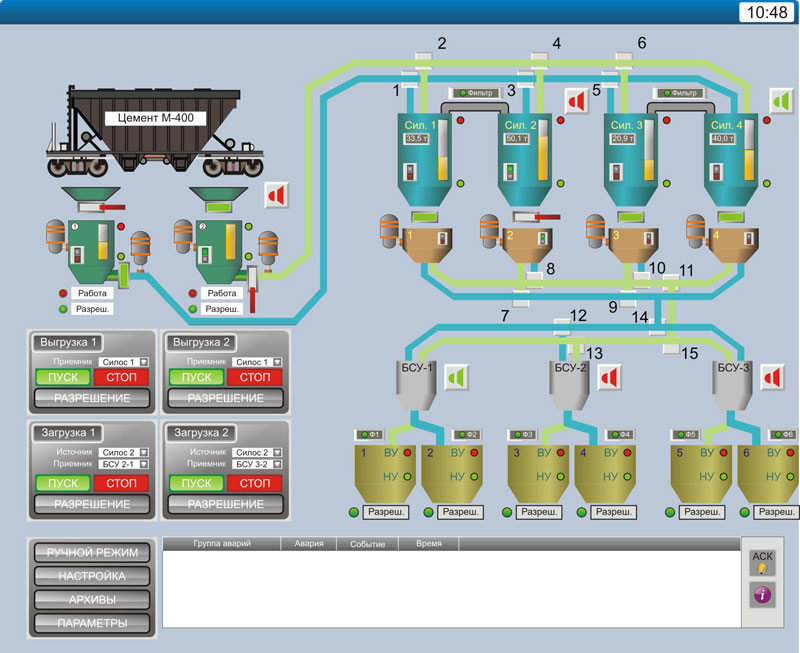Acknowledge alarms with the АСК bell button

click(762, 563)
